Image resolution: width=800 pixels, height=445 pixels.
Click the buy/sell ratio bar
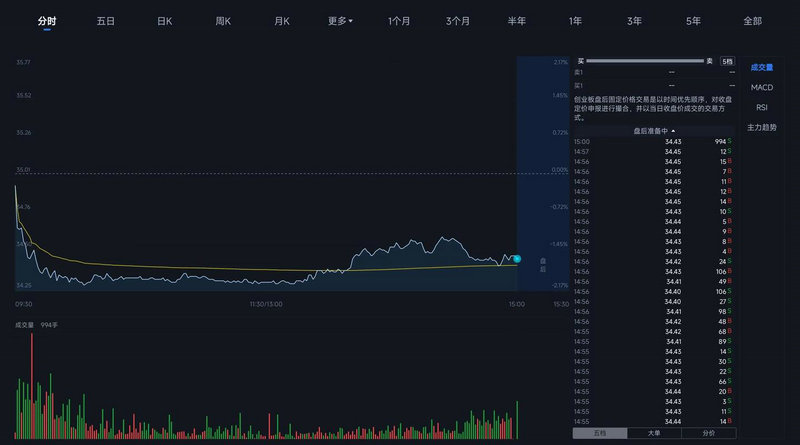(645, 61)
